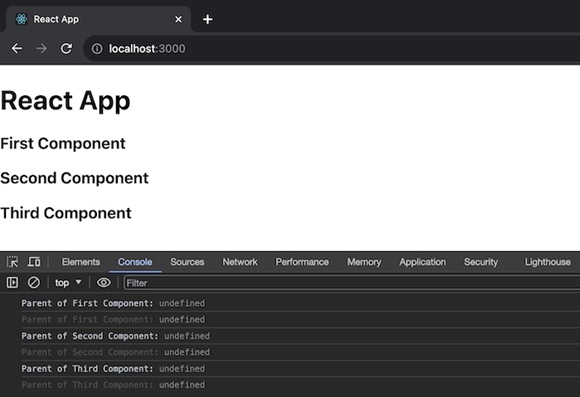This screenshot has width=580, height=397.
Task: Show the console sidebar panel
Action: click(x=12, y=283)
